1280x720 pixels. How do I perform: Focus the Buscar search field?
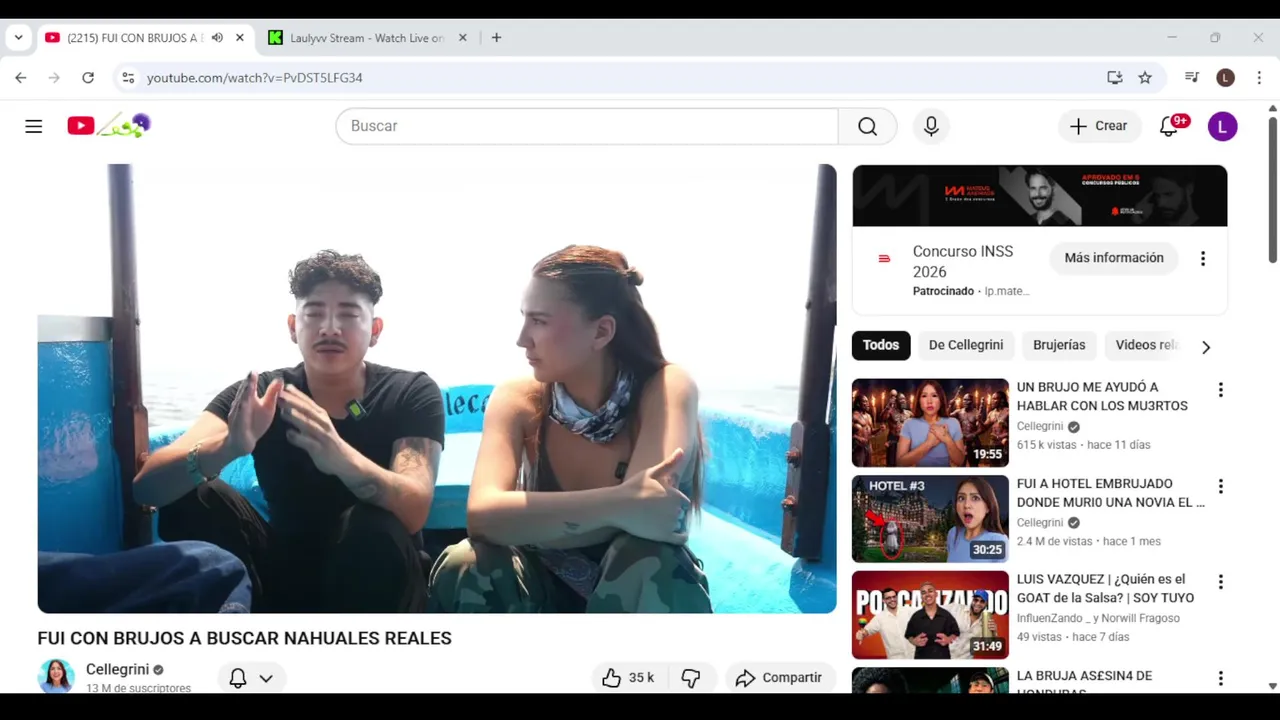[587, 126]
